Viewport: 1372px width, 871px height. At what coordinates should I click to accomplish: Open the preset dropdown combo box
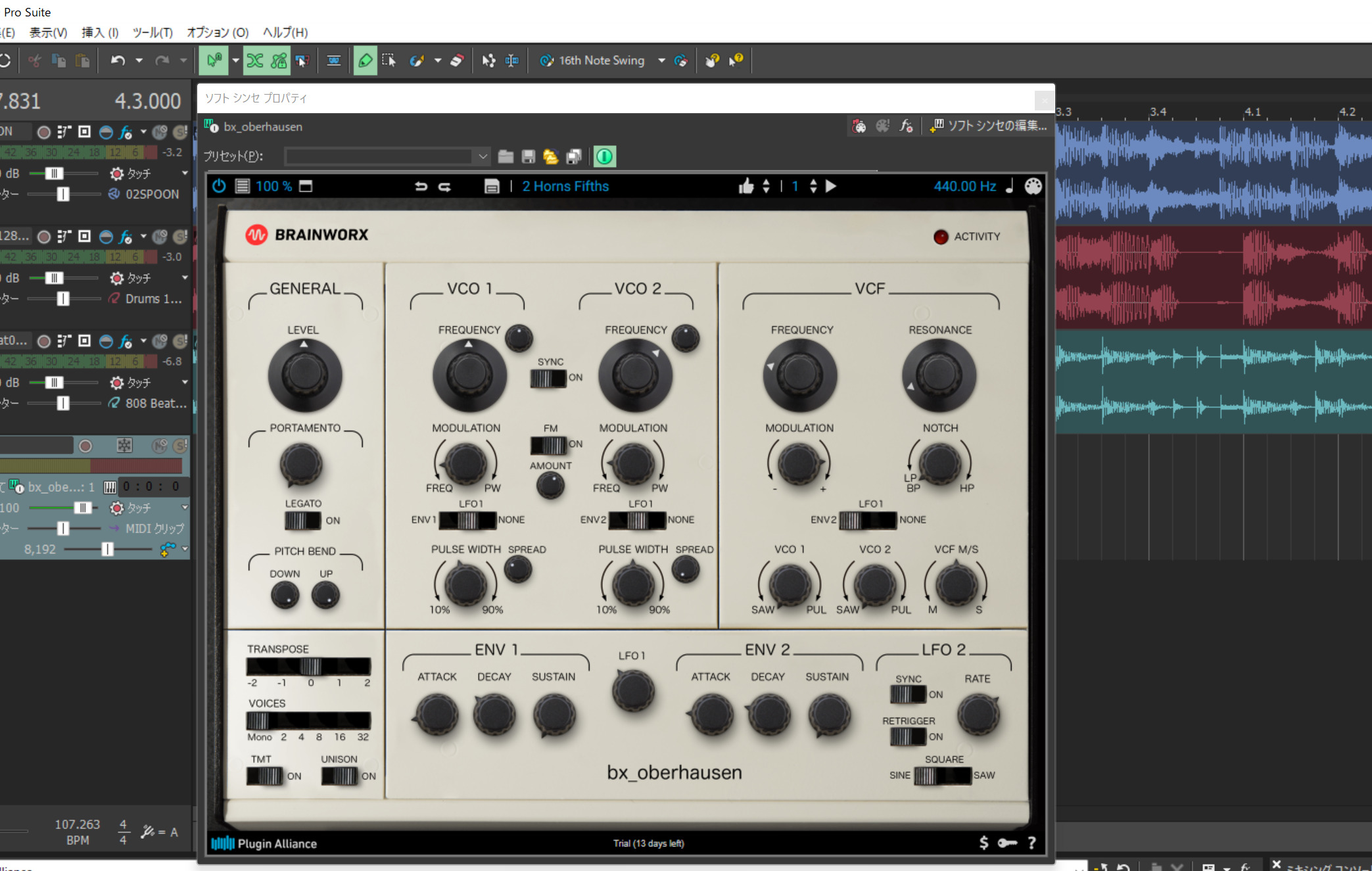(x=387, y=156)
